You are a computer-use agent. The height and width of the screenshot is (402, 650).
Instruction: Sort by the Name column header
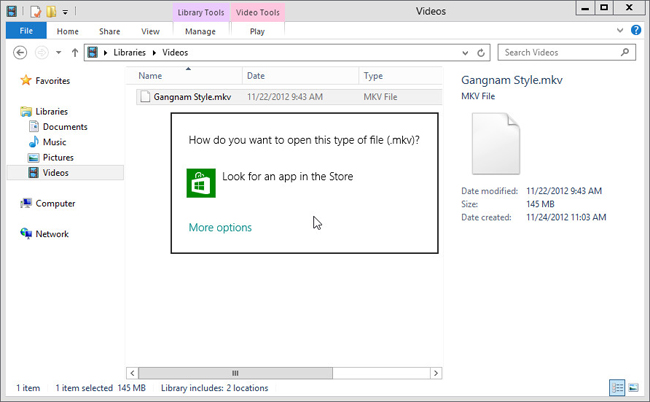[x=184, y=76]
